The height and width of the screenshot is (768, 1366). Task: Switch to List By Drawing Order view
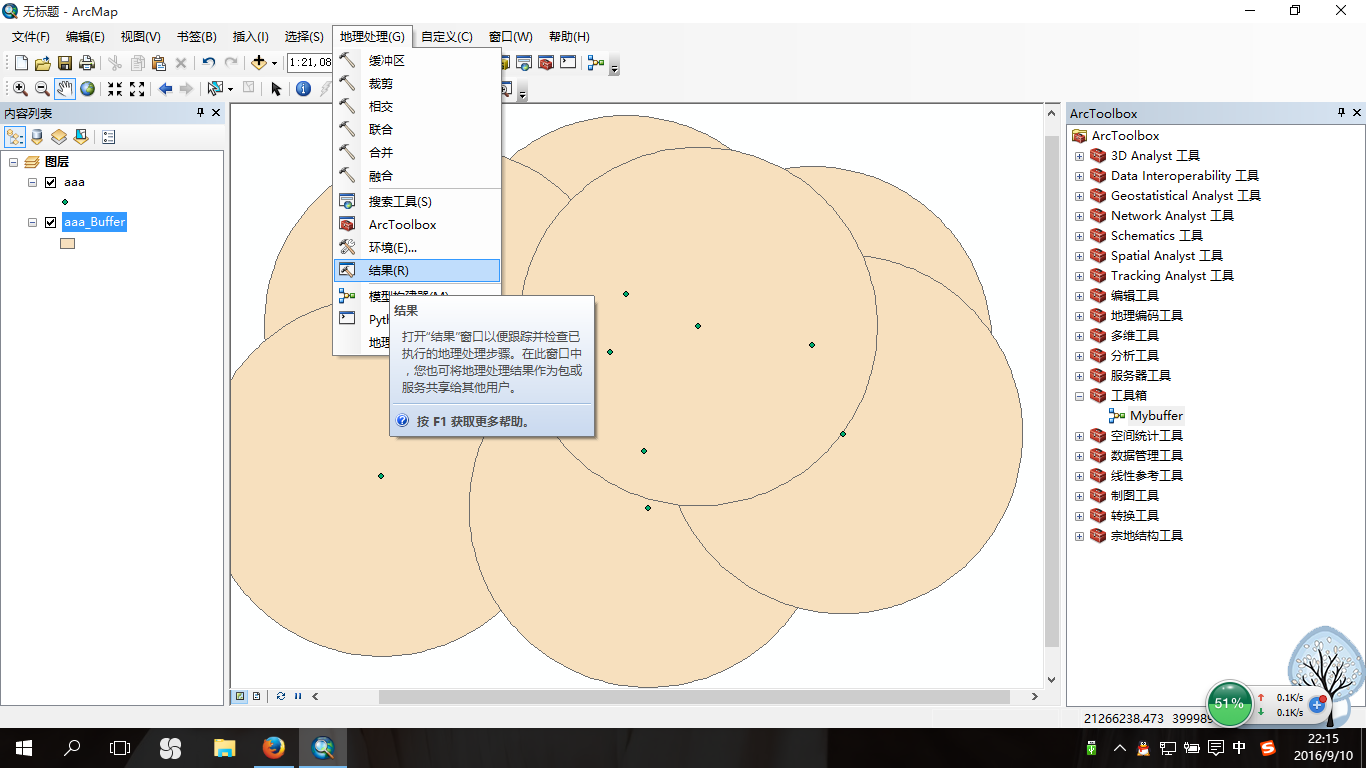point(15,137)
